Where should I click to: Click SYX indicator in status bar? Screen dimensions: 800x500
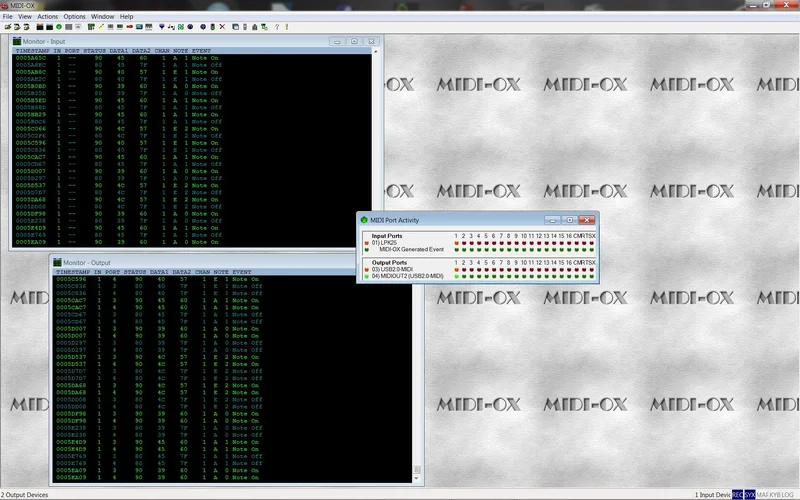click(x=749, y=494)
